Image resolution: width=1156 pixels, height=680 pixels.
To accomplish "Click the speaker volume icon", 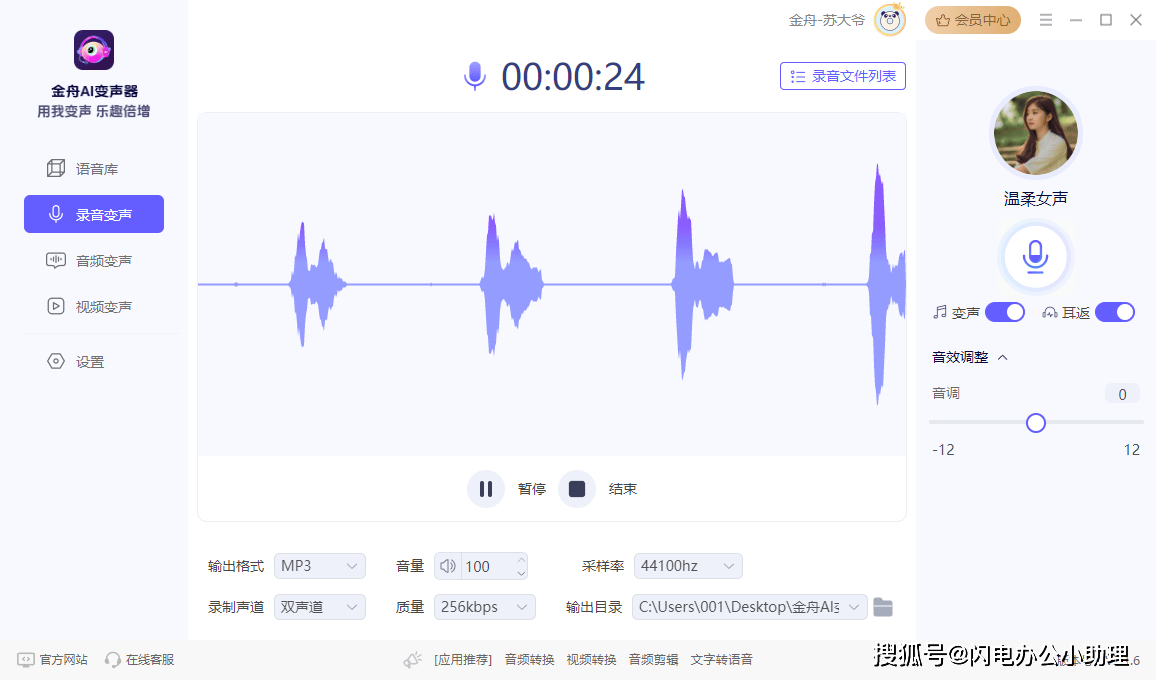I will click(447, 566).
